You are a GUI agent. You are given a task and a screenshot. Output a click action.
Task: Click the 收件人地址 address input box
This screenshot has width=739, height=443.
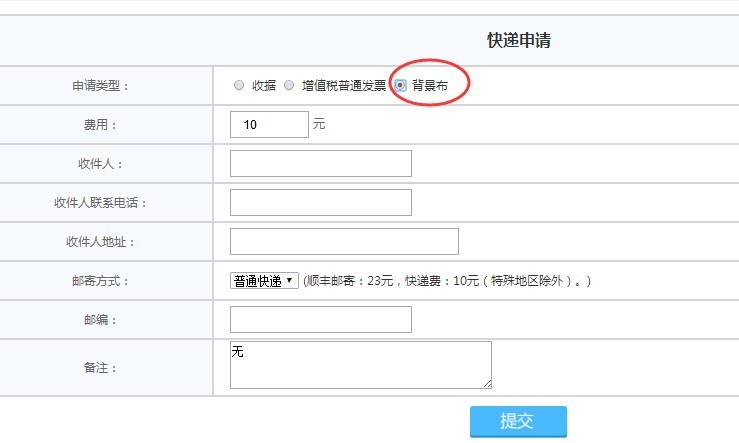(344, 241)
